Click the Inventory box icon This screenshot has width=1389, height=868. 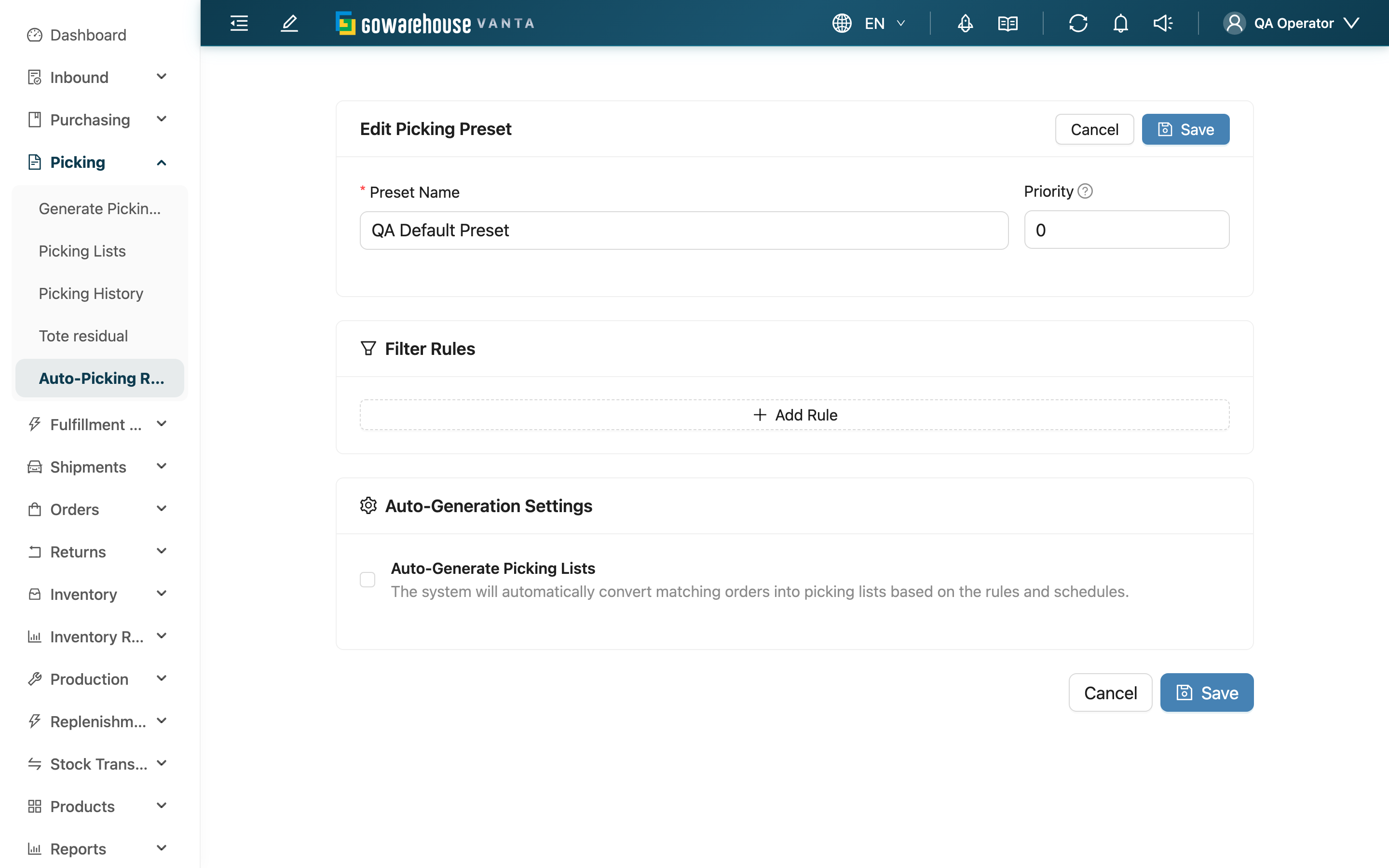coord(34,594)
